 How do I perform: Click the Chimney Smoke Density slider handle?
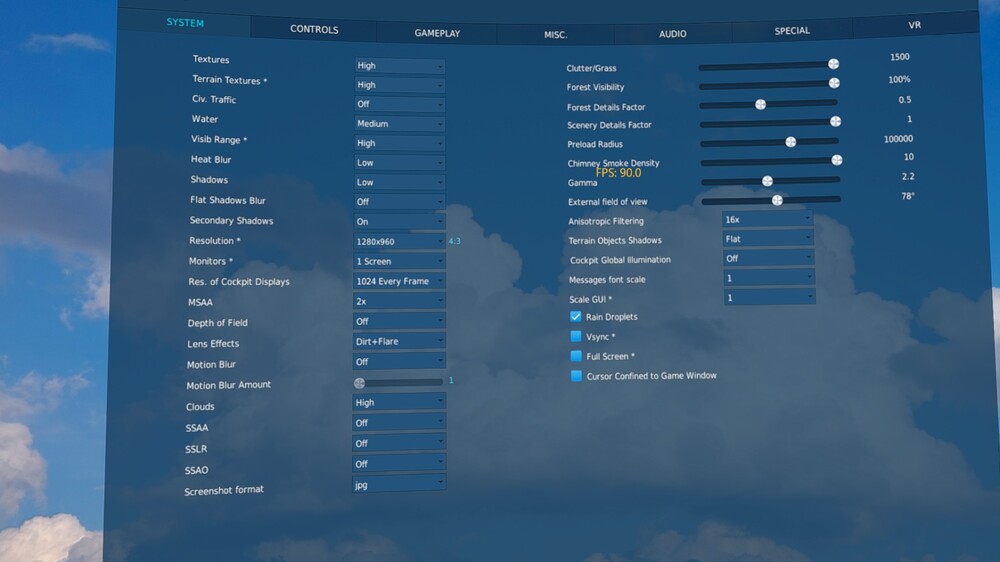pyautogui.click(x=837, y=160)
